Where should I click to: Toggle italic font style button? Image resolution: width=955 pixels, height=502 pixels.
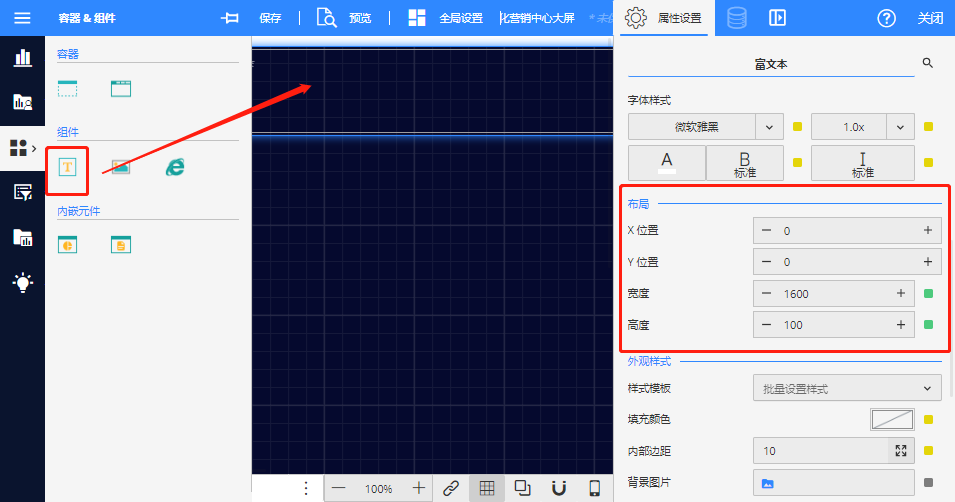click(862, 163)
